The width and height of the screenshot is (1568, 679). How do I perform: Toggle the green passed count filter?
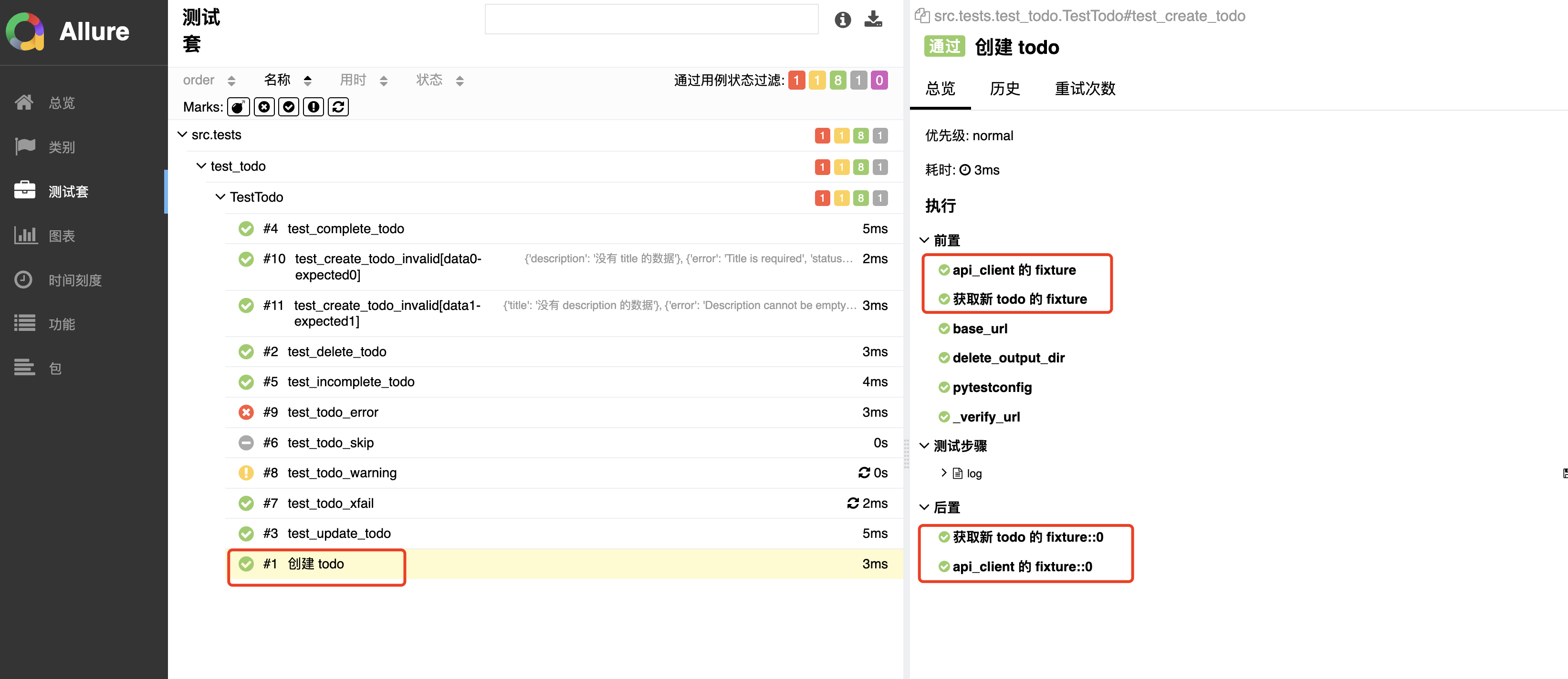pyautogui.click(x=837, y=80)
